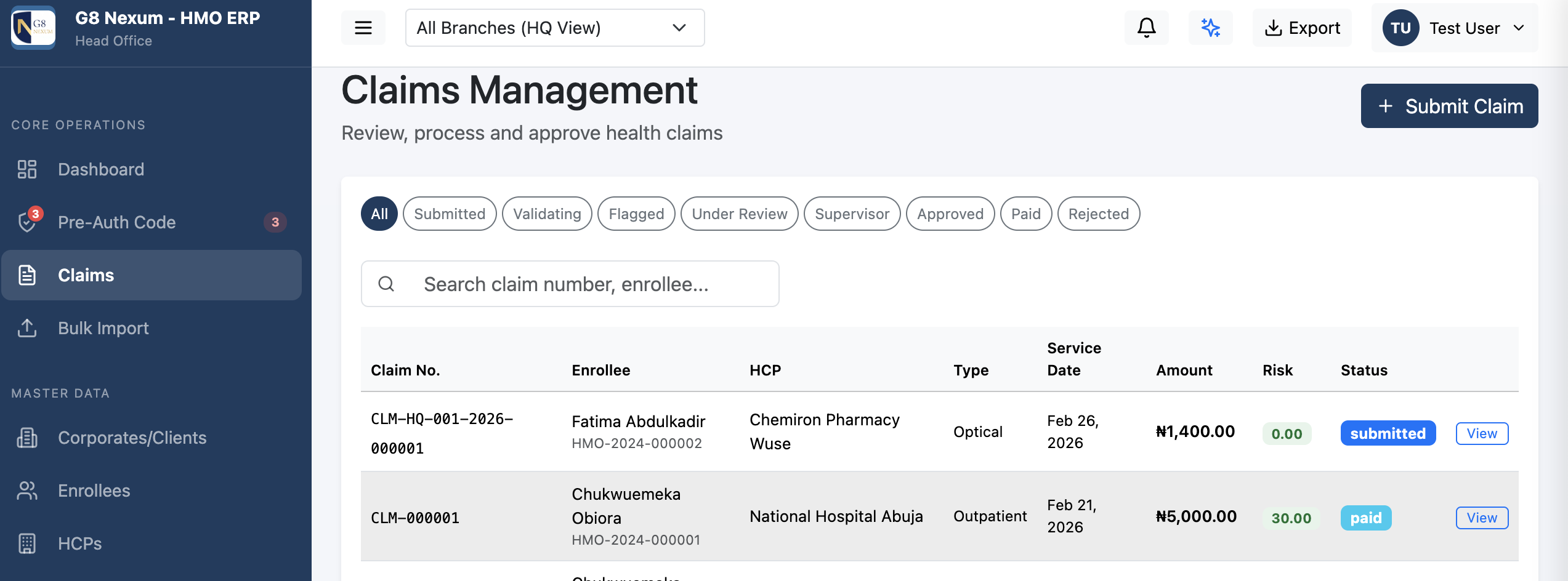Open the notifications bell

pyautogui.click(x=1147, y=28)
